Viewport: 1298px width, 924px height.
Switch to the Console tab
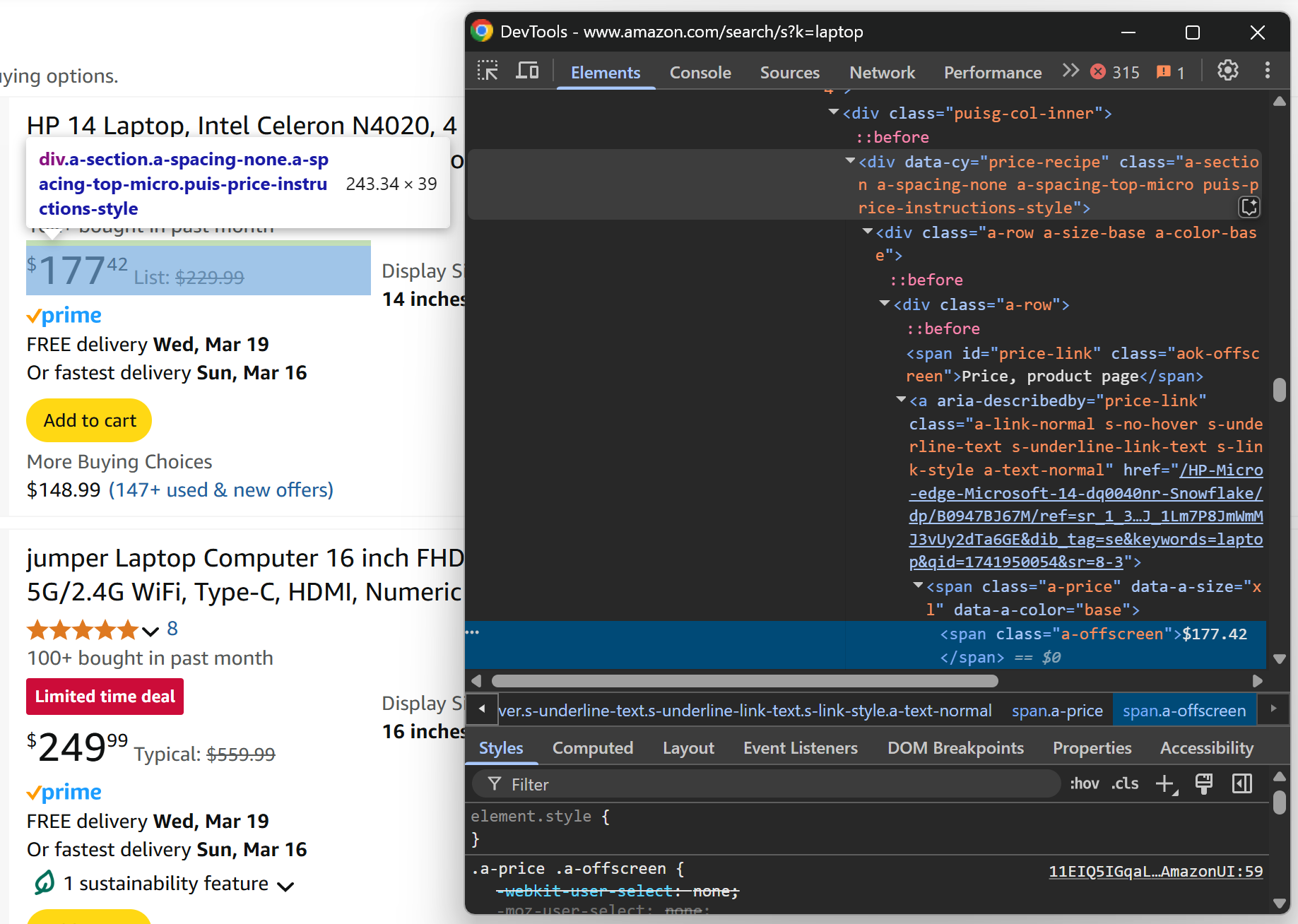click(700, 73)
